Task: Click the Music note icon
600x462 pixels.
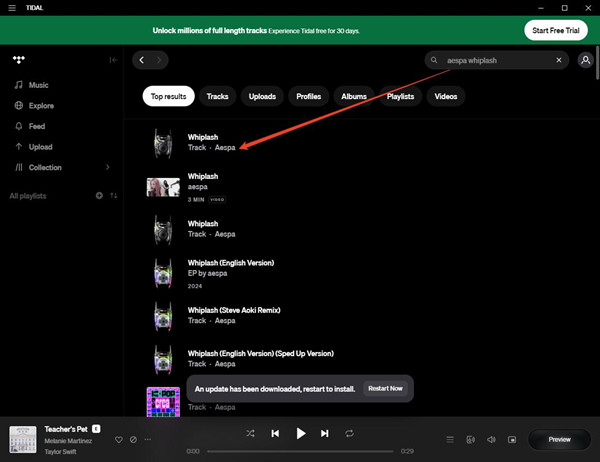Action: [19, 85]
